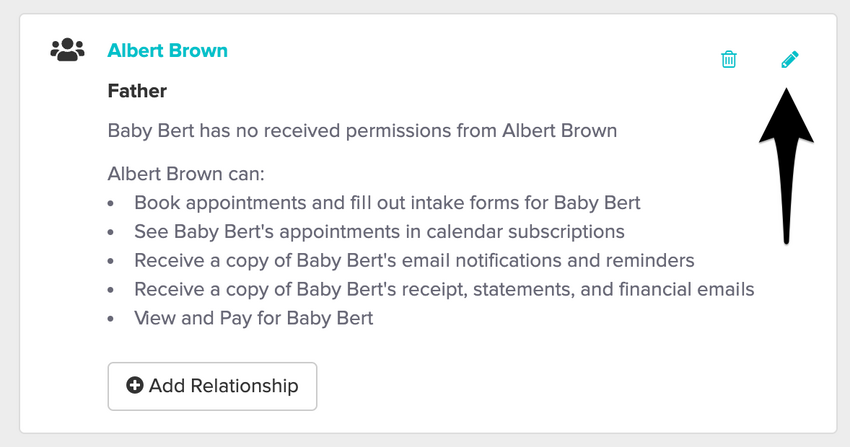Click the bullet dot before Book appointments
Image resolution: width=850 pixels, height=447 pixels.
point(111,204)
